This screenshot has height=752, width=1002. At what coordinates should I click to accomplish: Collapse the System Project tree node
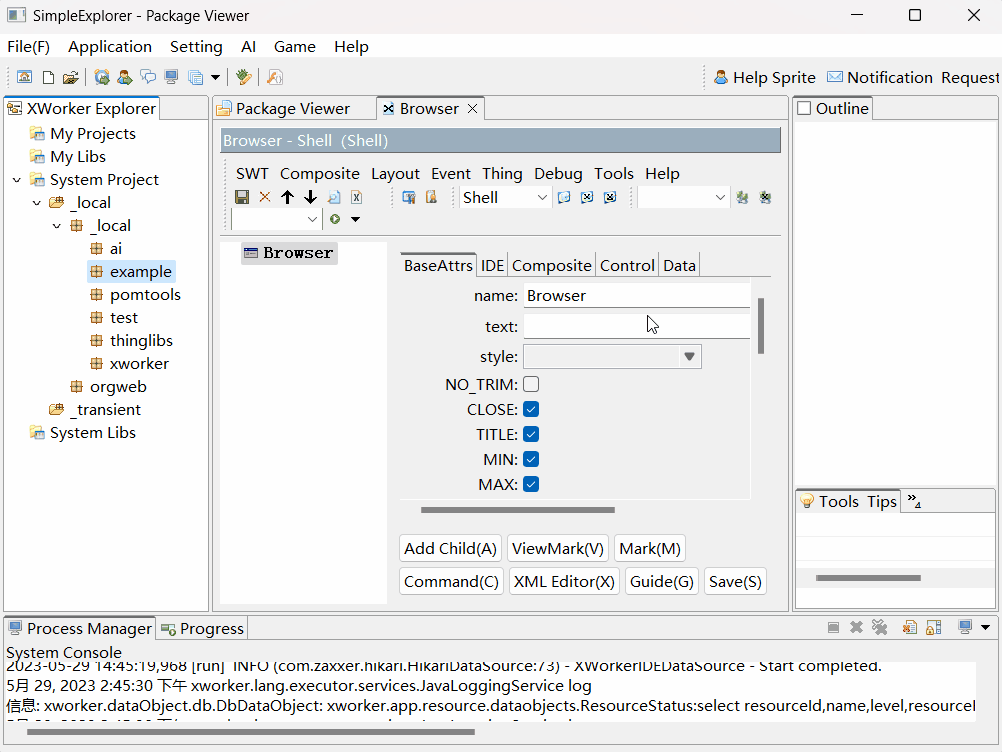[17, 180]
